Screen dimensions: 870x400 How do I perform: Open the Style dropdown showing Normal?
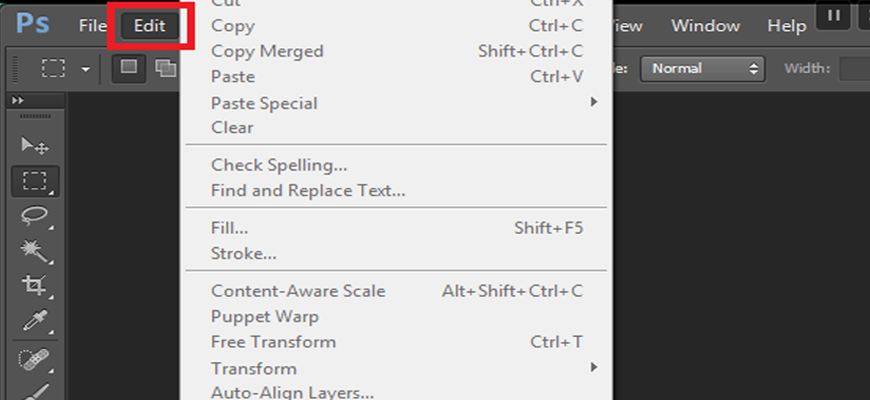pyautogui.click(x=702, y=69)
